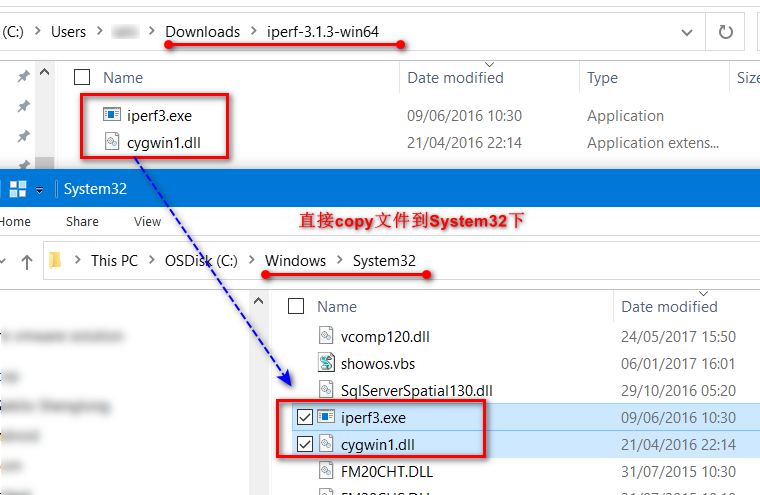Click the SqlServerSpatial130.dll file icon
This screenshot has height=495, width=760.
pos(326,389)
